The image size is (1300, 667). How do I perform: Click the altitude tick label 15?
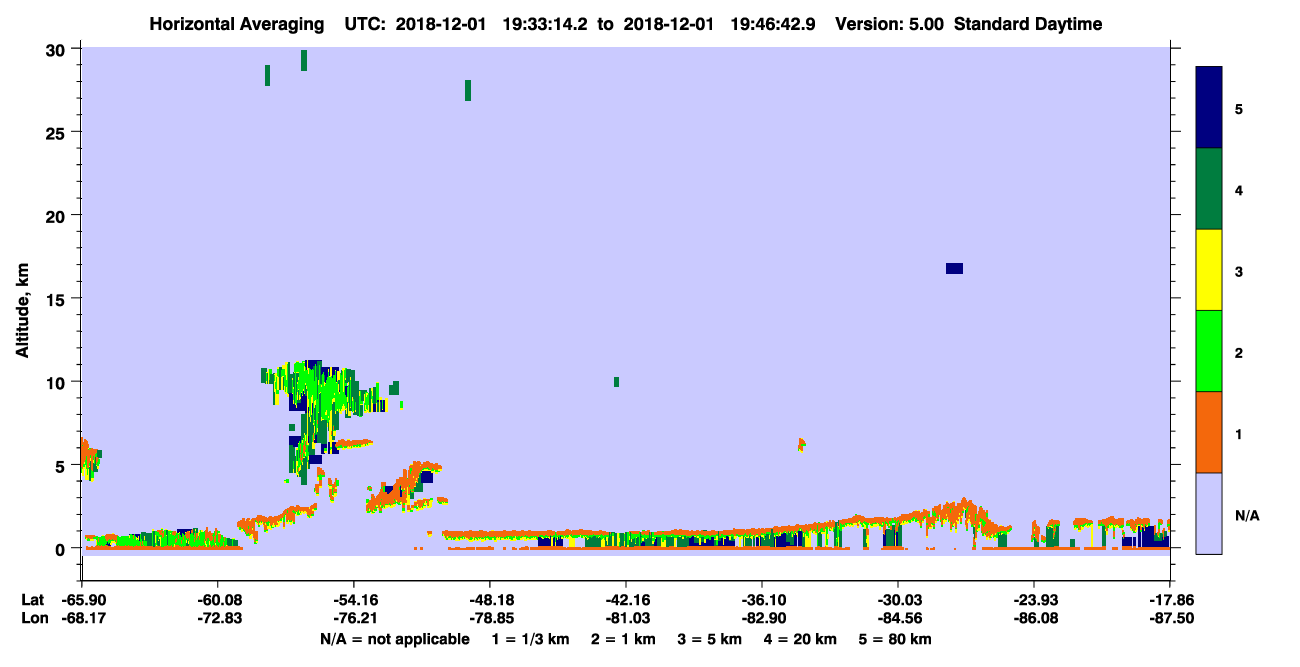point(58,299)
